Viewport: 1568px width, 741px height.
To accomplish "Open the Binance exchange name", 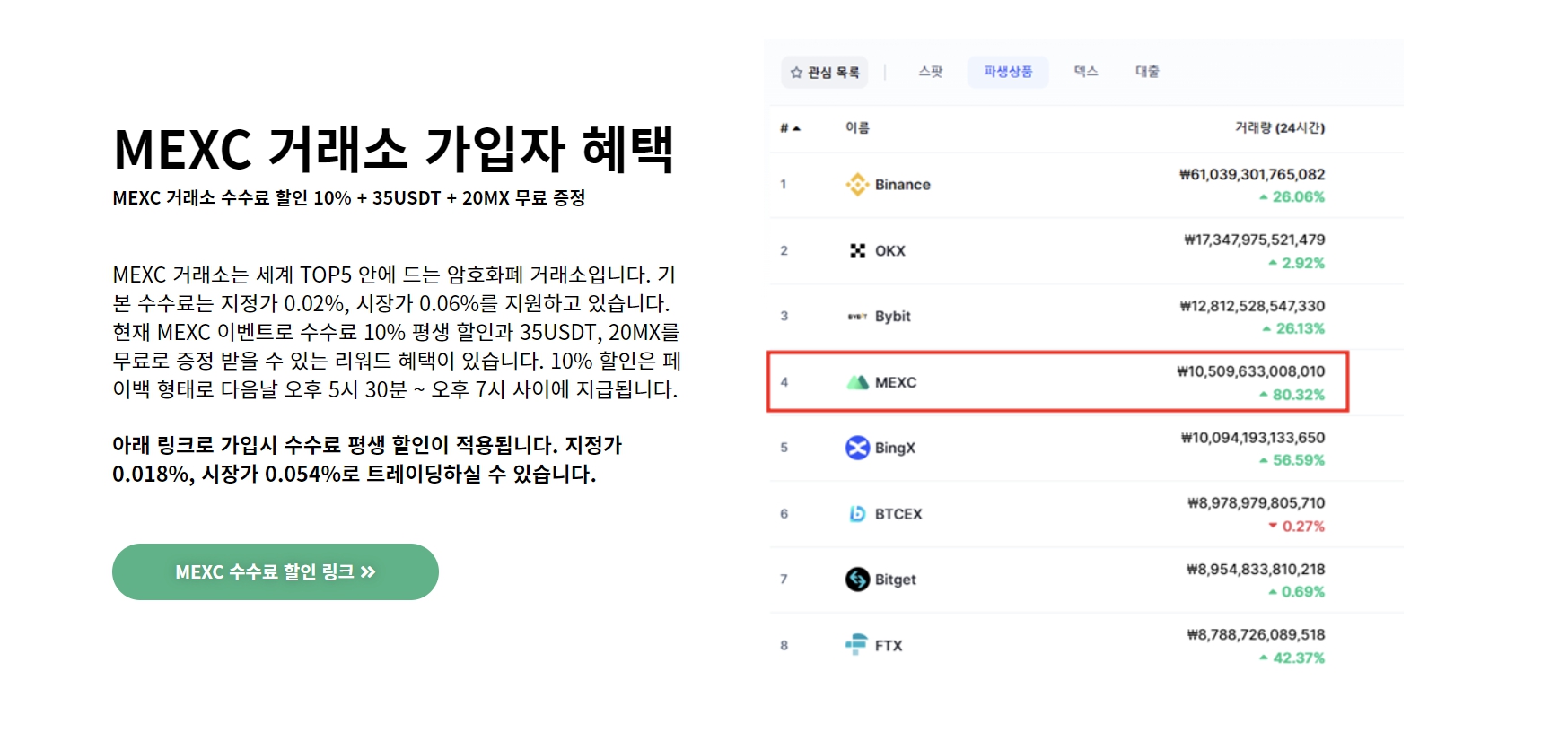I will coord(903,185).
